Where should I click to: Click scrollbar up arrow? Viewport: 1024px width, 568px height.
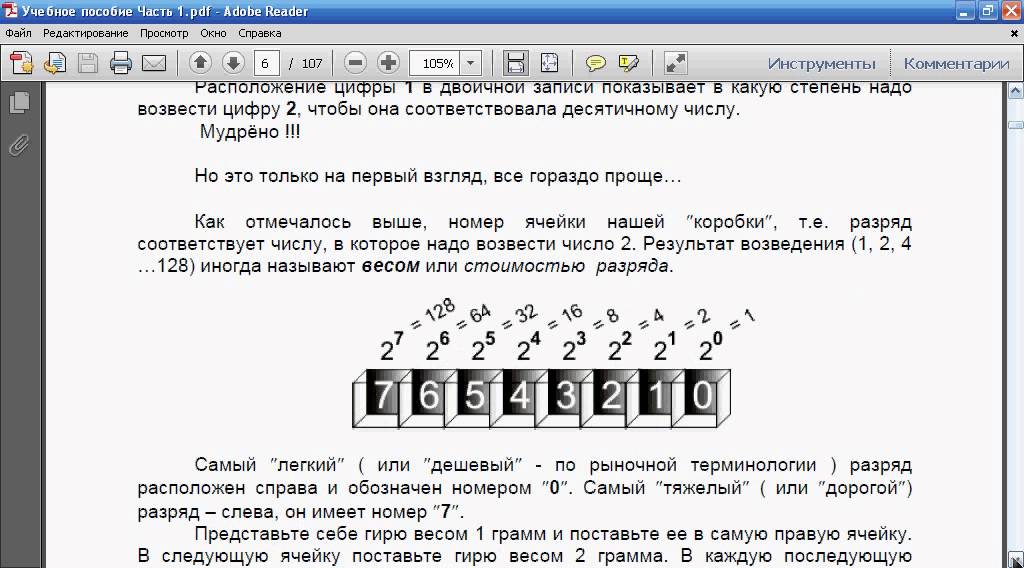click(1016, 91)
